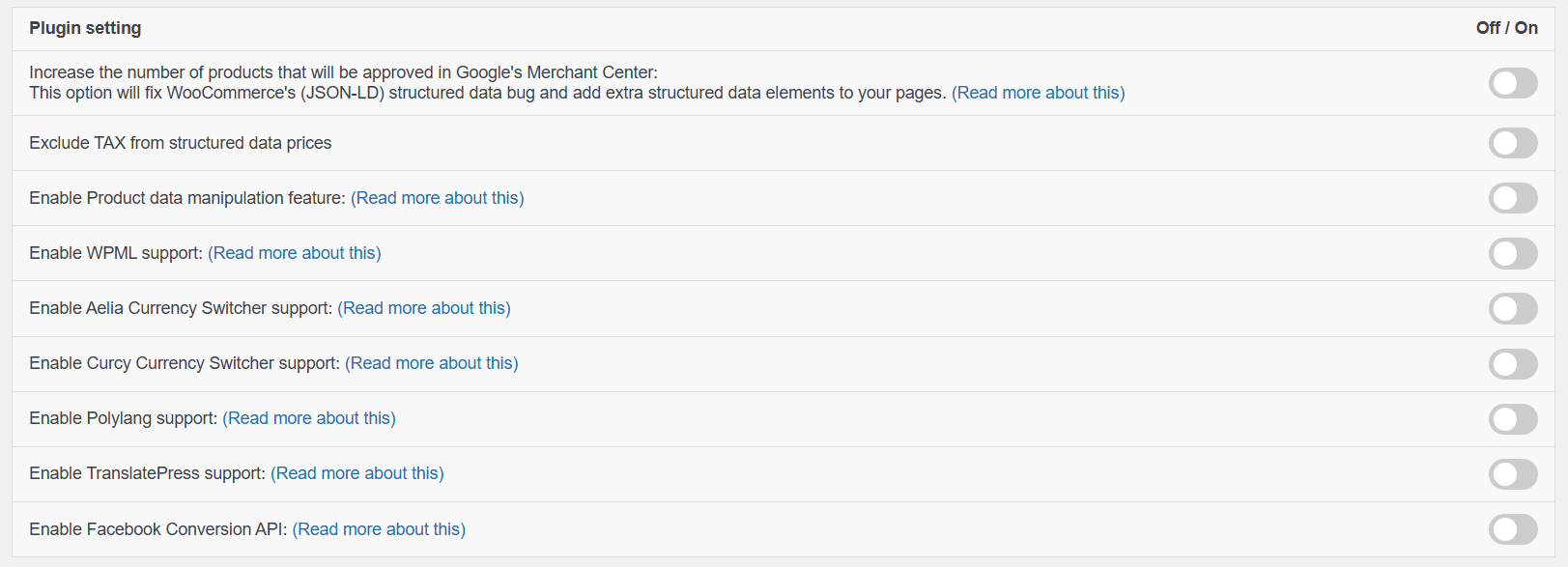Click Read more about Curcy Currency Switcher
The width and height of the screenshot is (1568, 567).
431,363
